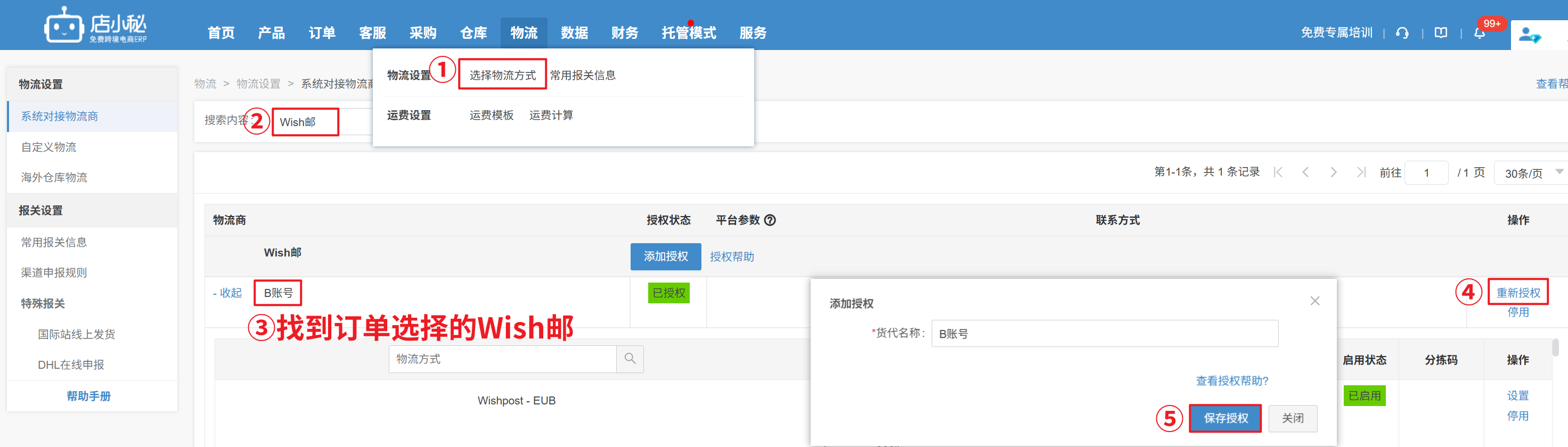
Task: Select 选择物流方式 in the dropdown menu
Action: tap(502, 75)
